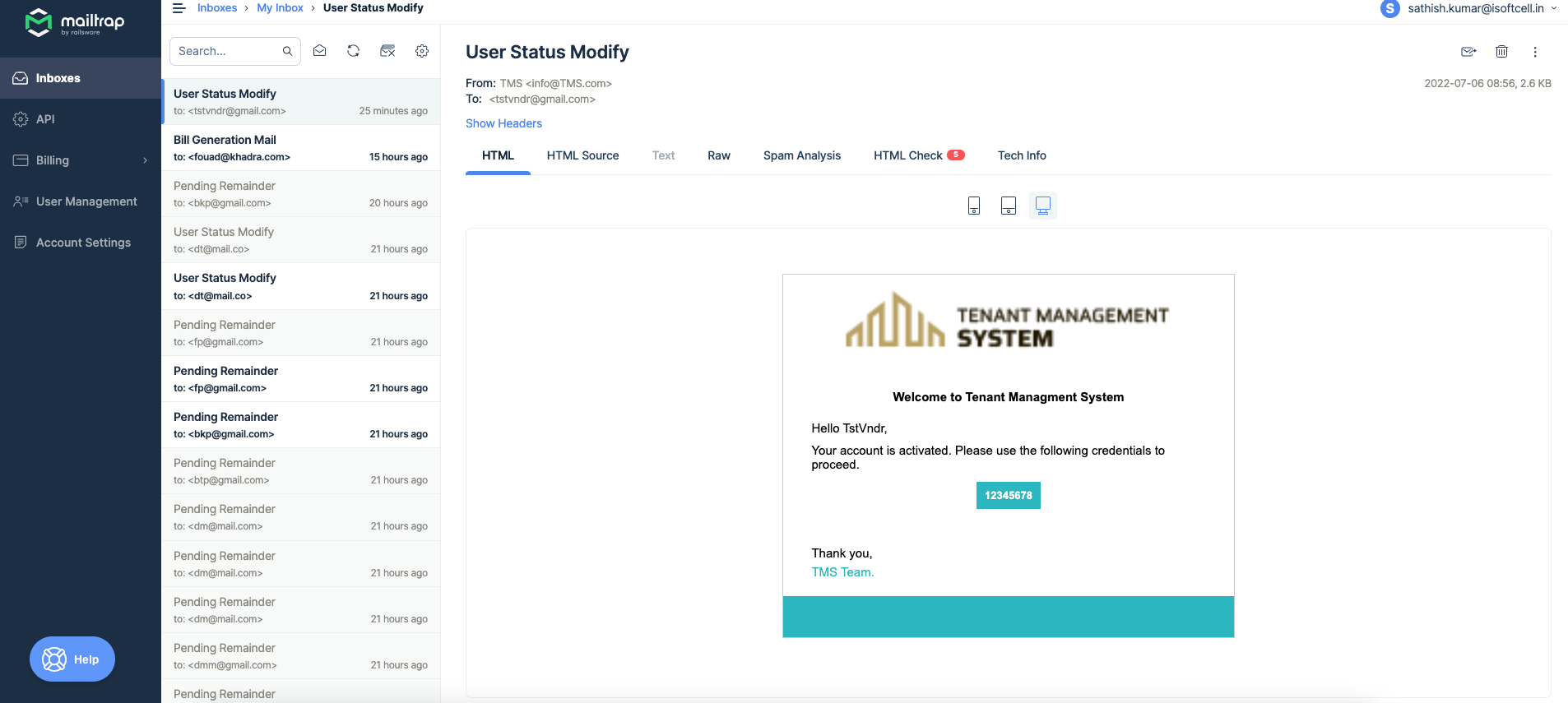
Task: Click the inbox Search field
Action: [227, 51]
